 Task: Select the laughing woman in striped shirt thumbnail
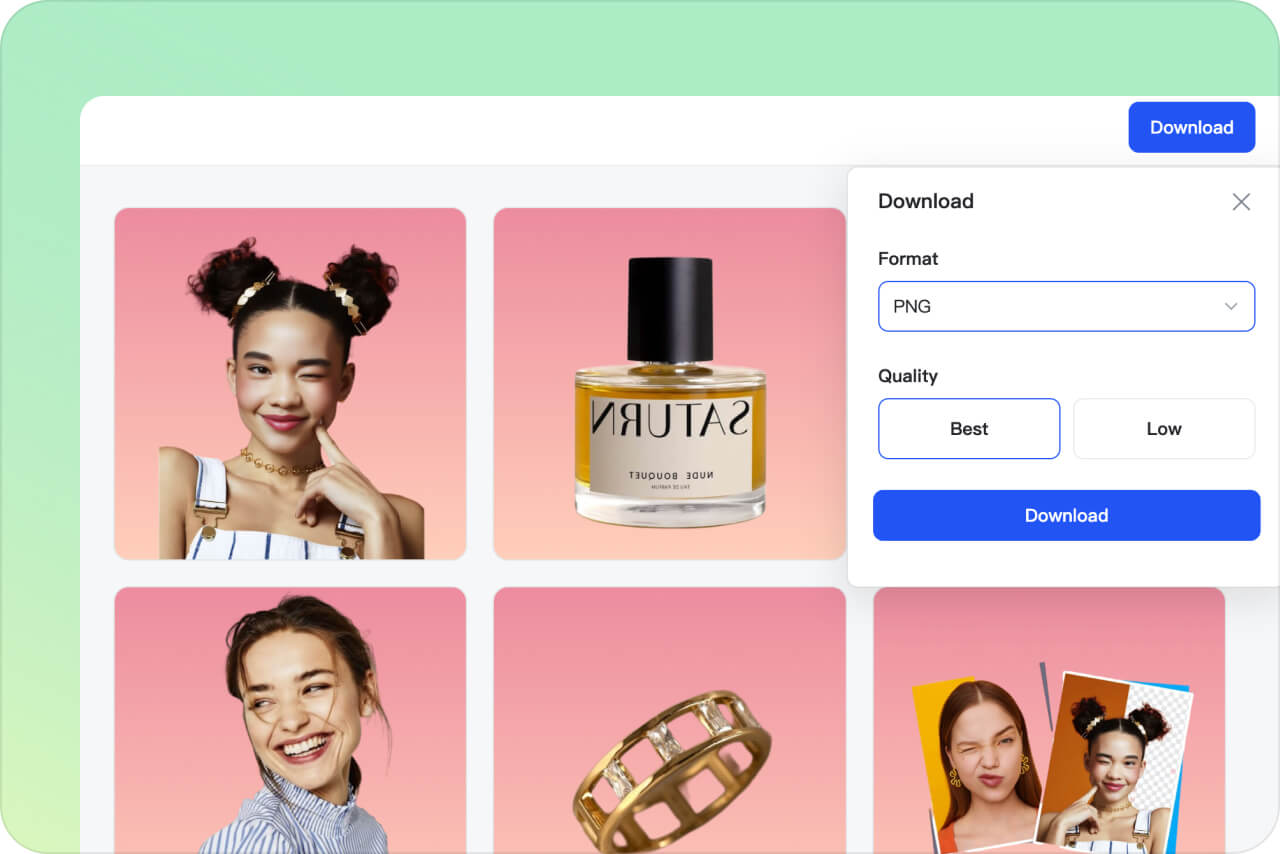290,720
